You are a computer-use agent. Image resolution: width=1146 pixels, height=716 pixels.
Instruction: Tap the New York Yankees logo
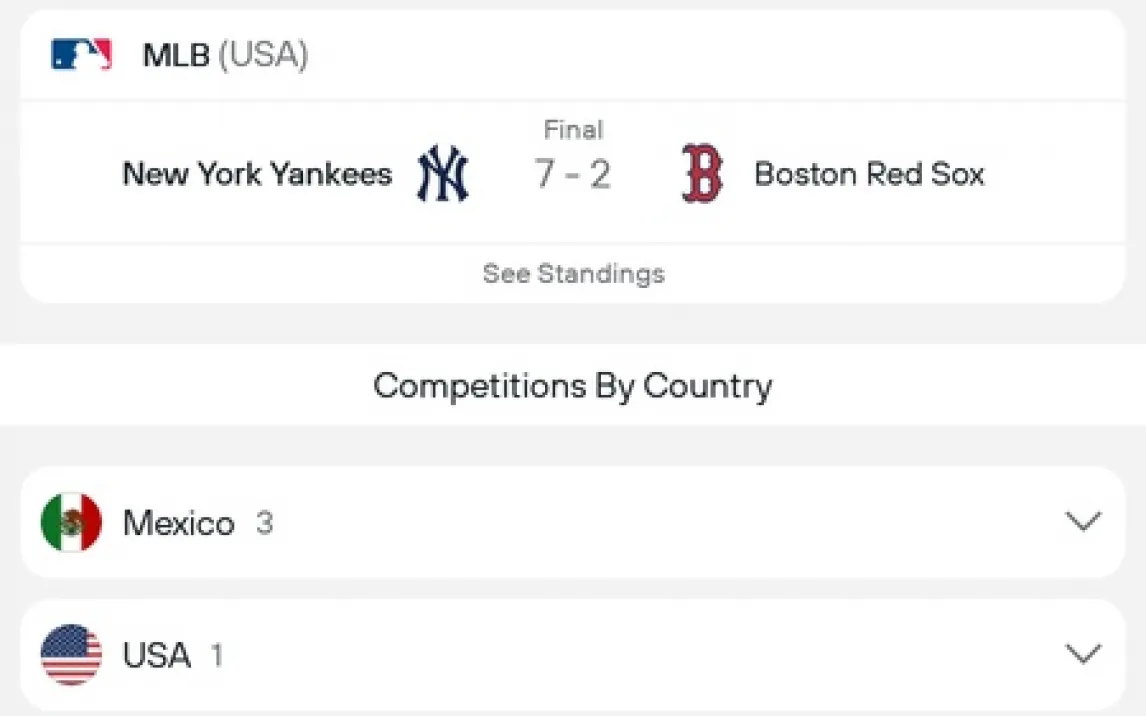tap(442, 174)
